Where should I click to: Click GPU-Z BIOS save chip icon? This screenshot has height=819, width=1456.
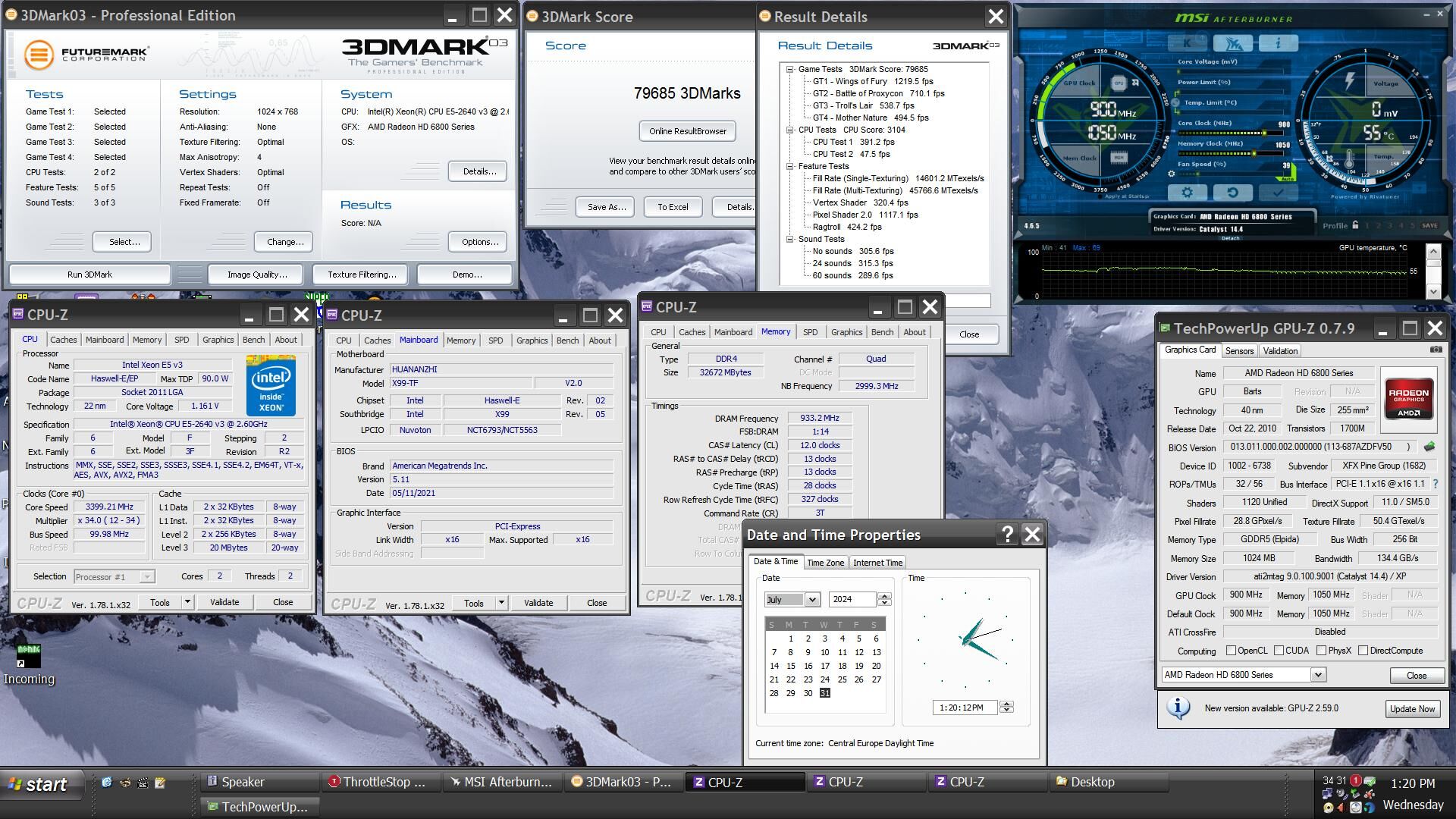[x=1429, y=447]
